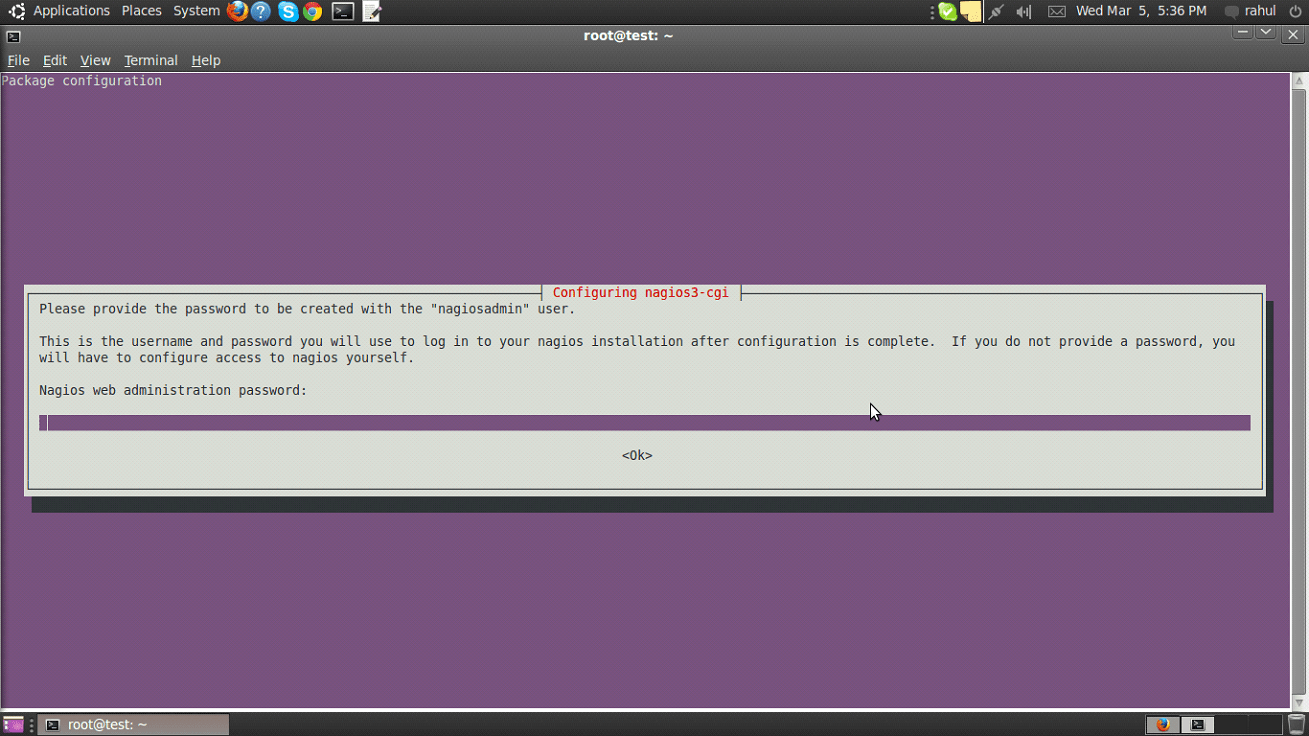
Task: Click the <Ok> button in dialog
Action: tap(637, 455)
